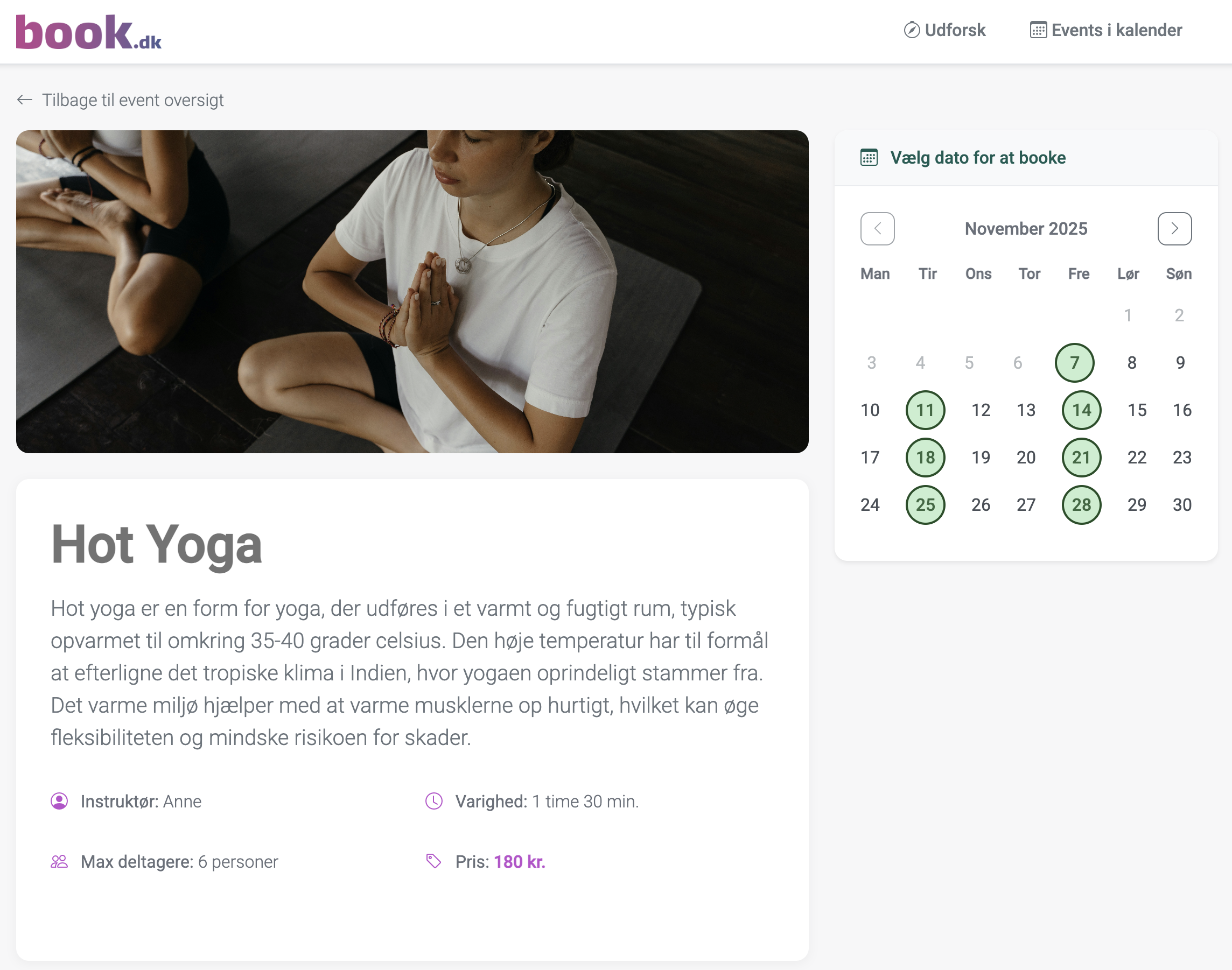1232x970 pixels.
Task: Select available date 7 November
Action: point(1074,362)
